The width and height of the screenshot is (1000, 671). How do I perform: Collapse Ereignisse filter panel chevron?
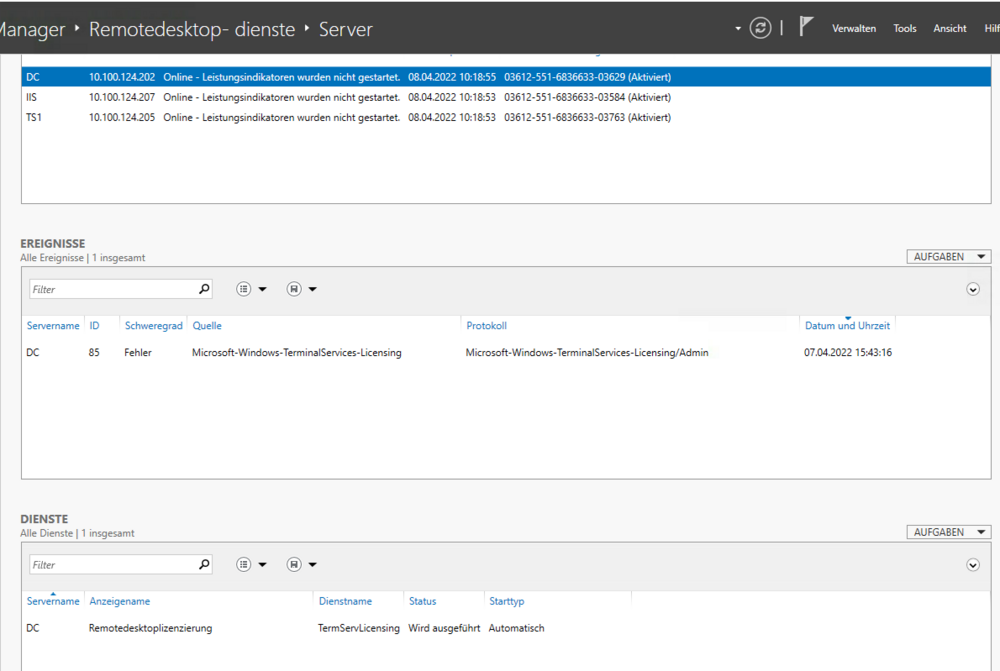point(973,289)
